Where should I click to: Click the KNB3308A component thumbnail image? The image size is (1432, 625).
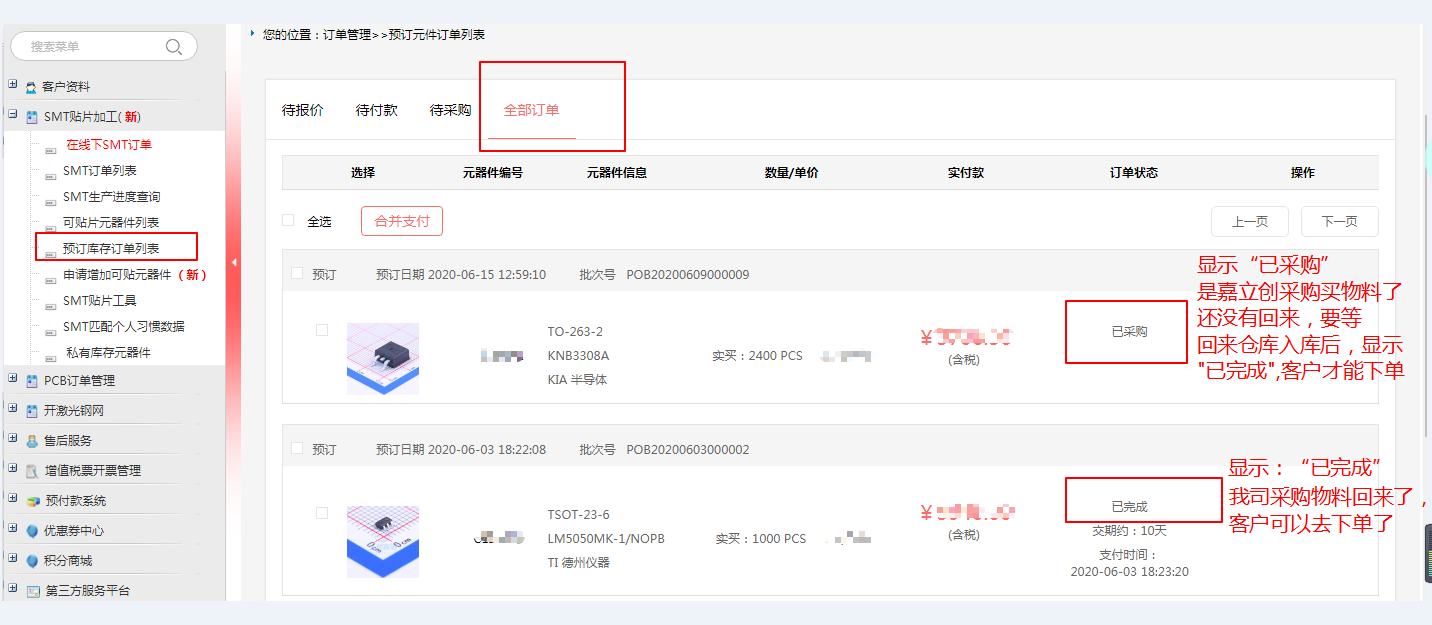point(383,358)
